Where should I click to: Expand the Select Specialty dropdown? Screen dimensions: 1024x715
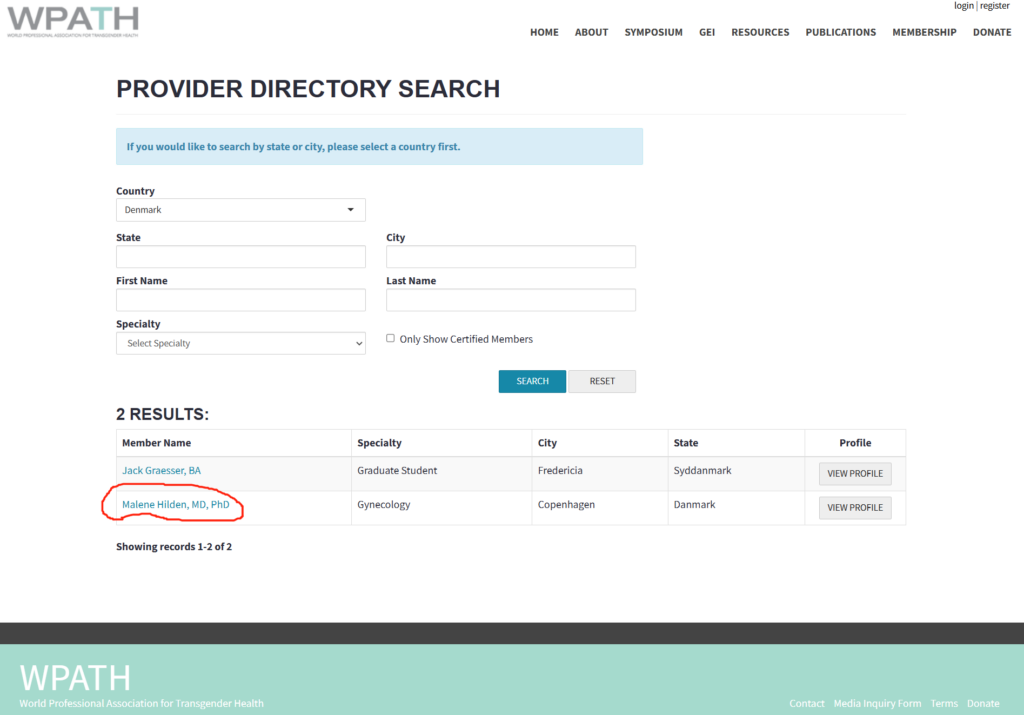click(241, 343)
